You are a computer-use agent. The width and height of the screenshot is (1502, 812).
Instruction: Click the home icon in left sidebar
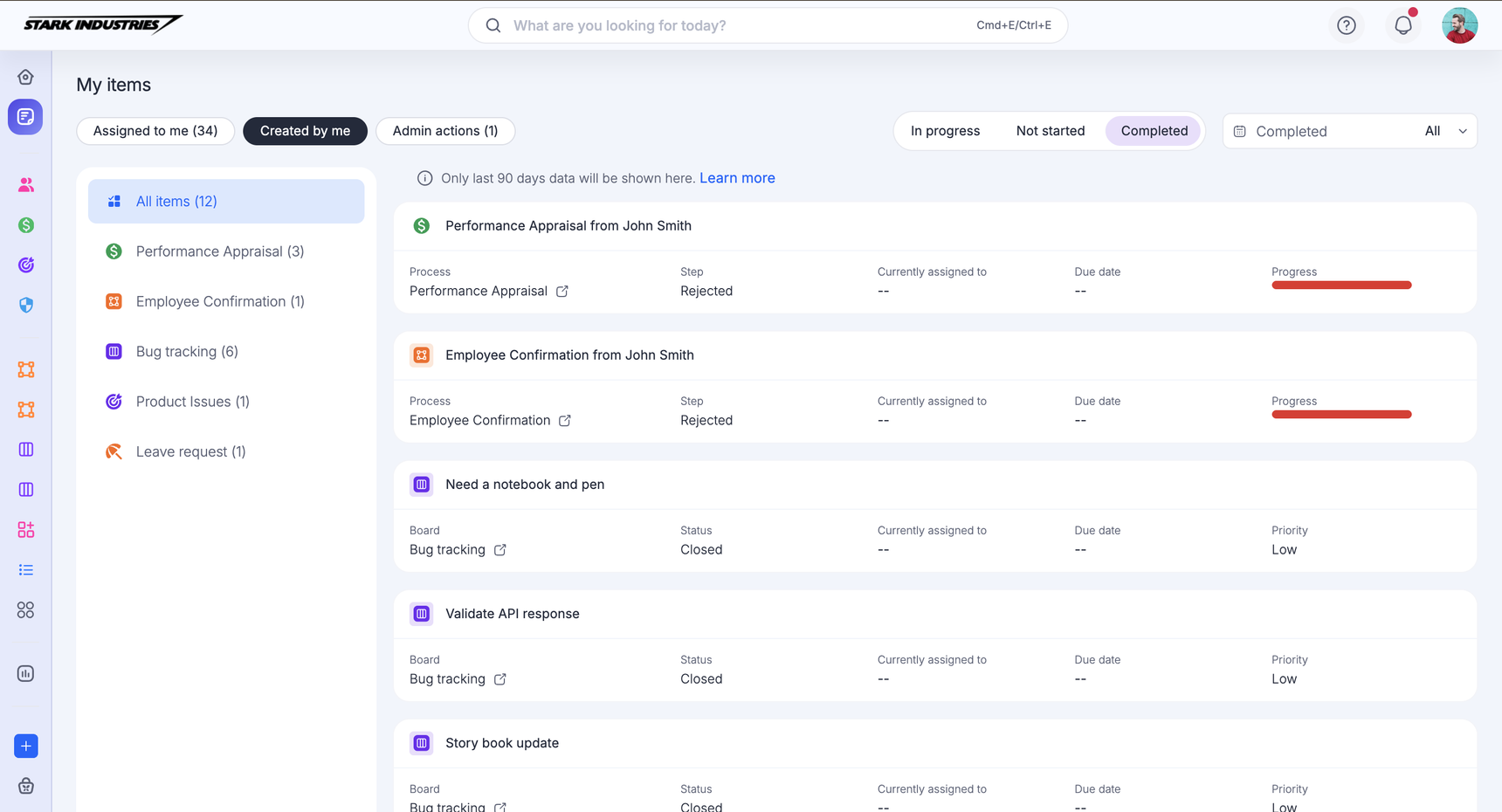click(25, 77)
